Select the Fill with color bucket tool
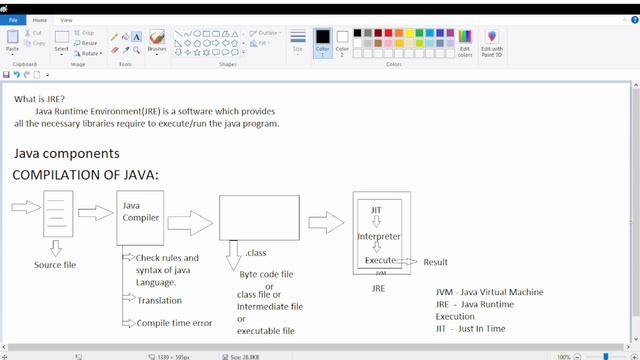 125,37
